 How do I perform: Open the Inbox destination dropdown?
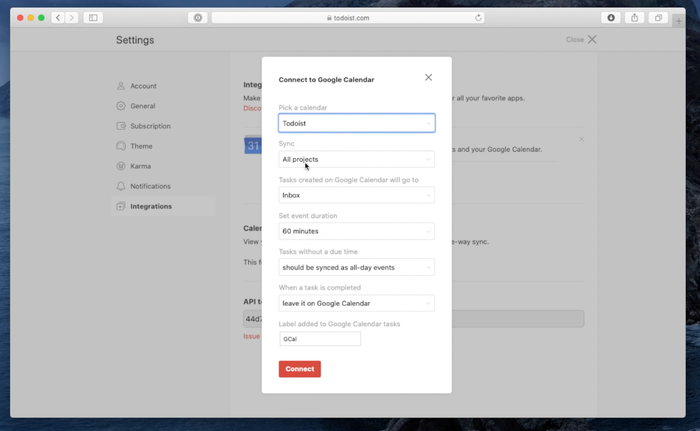[x=357, y=195]
